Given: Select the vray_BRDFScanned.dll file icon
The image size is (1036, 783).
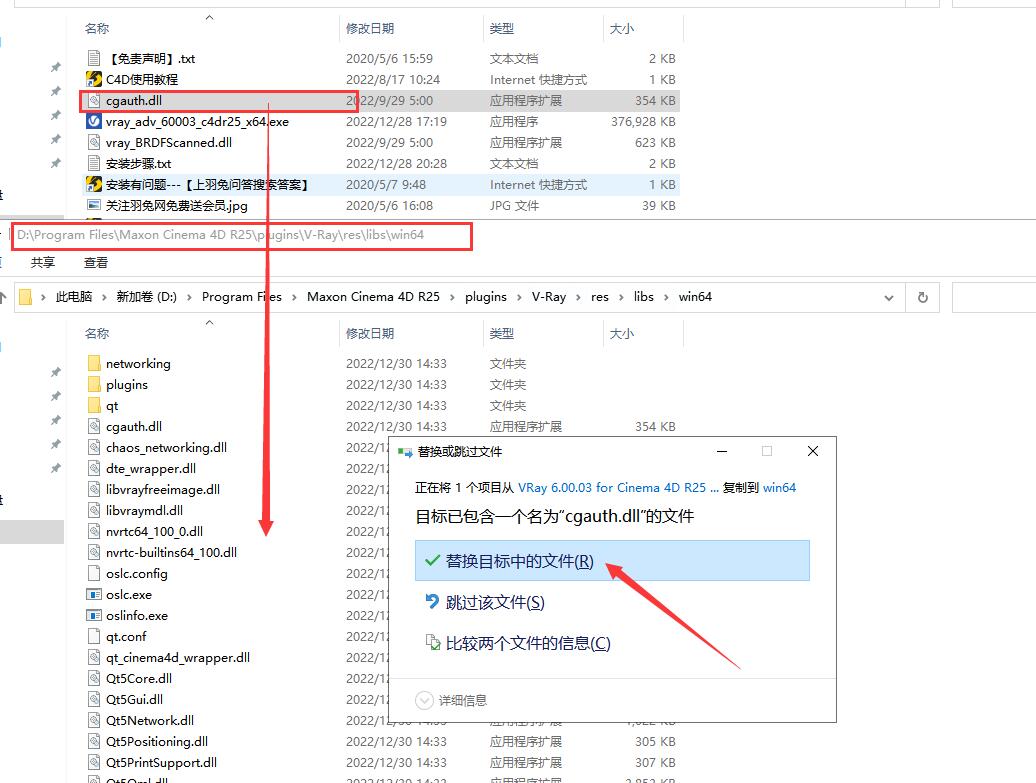Looking at the screenshot, I should tap(94, 143).
